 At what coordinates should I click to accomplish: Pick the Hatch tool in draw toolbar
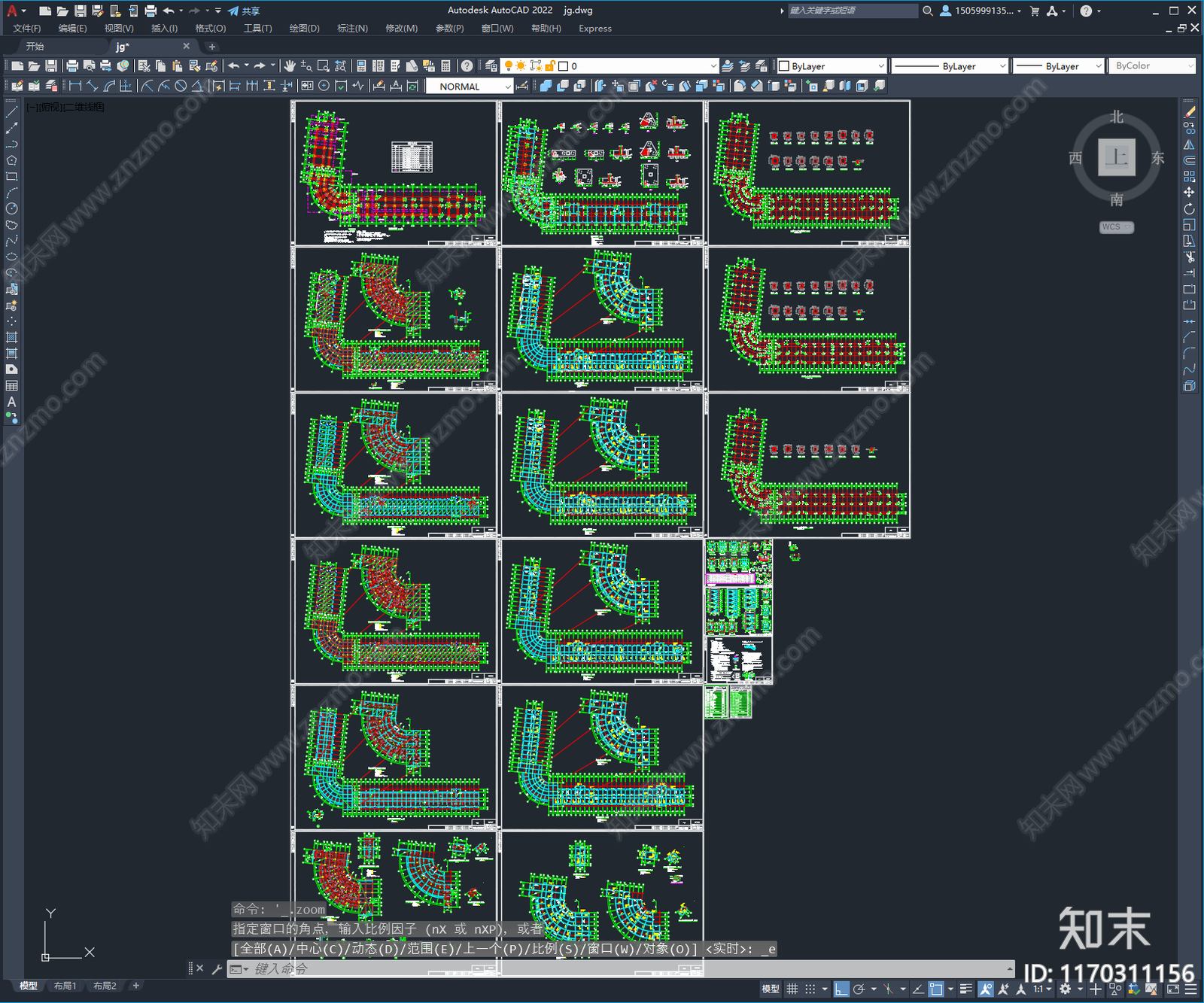click(11, 337)
